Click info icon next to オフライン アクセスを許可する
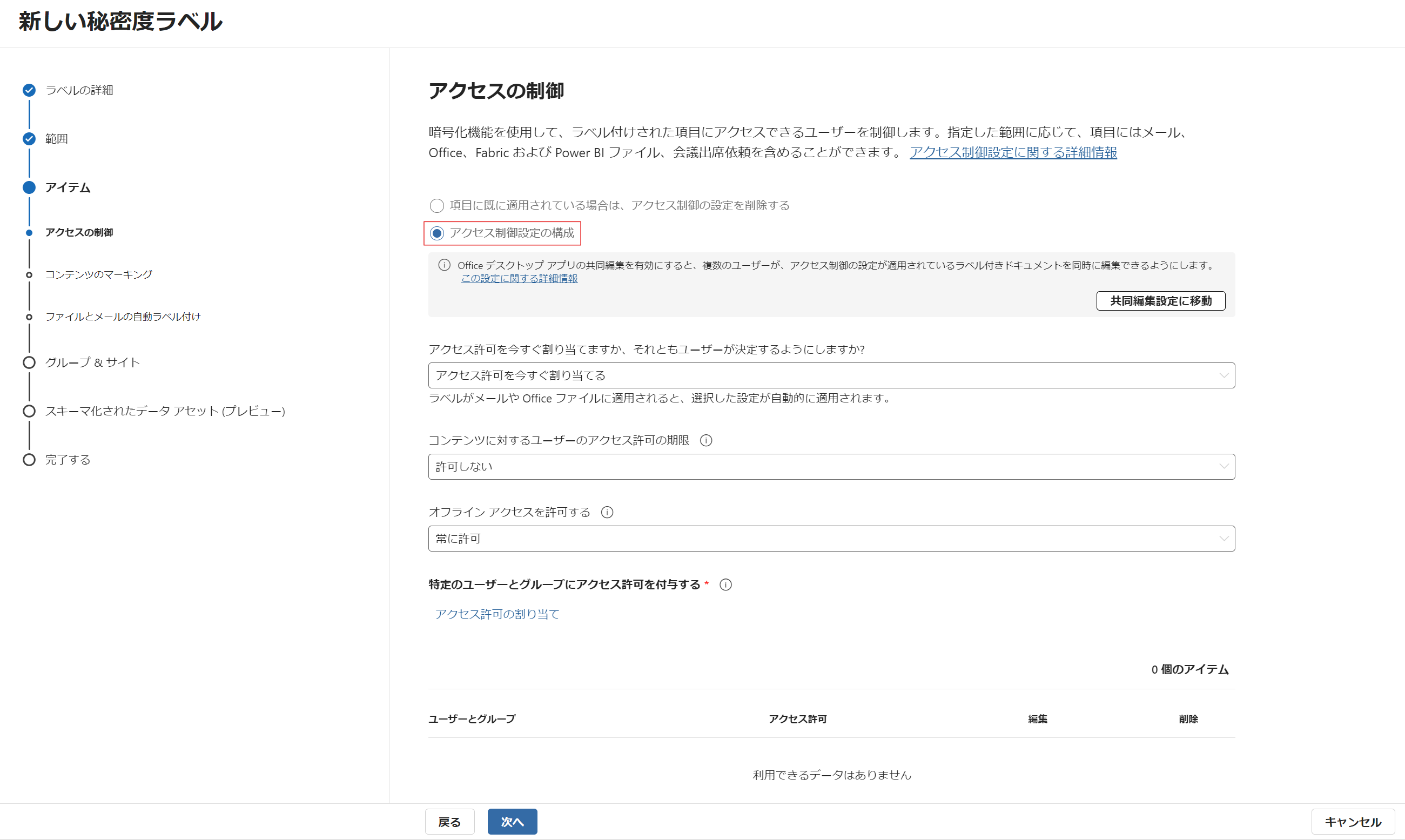This screenshot has height=840, width=1405. pyautogui.click(x=607, y=512)
